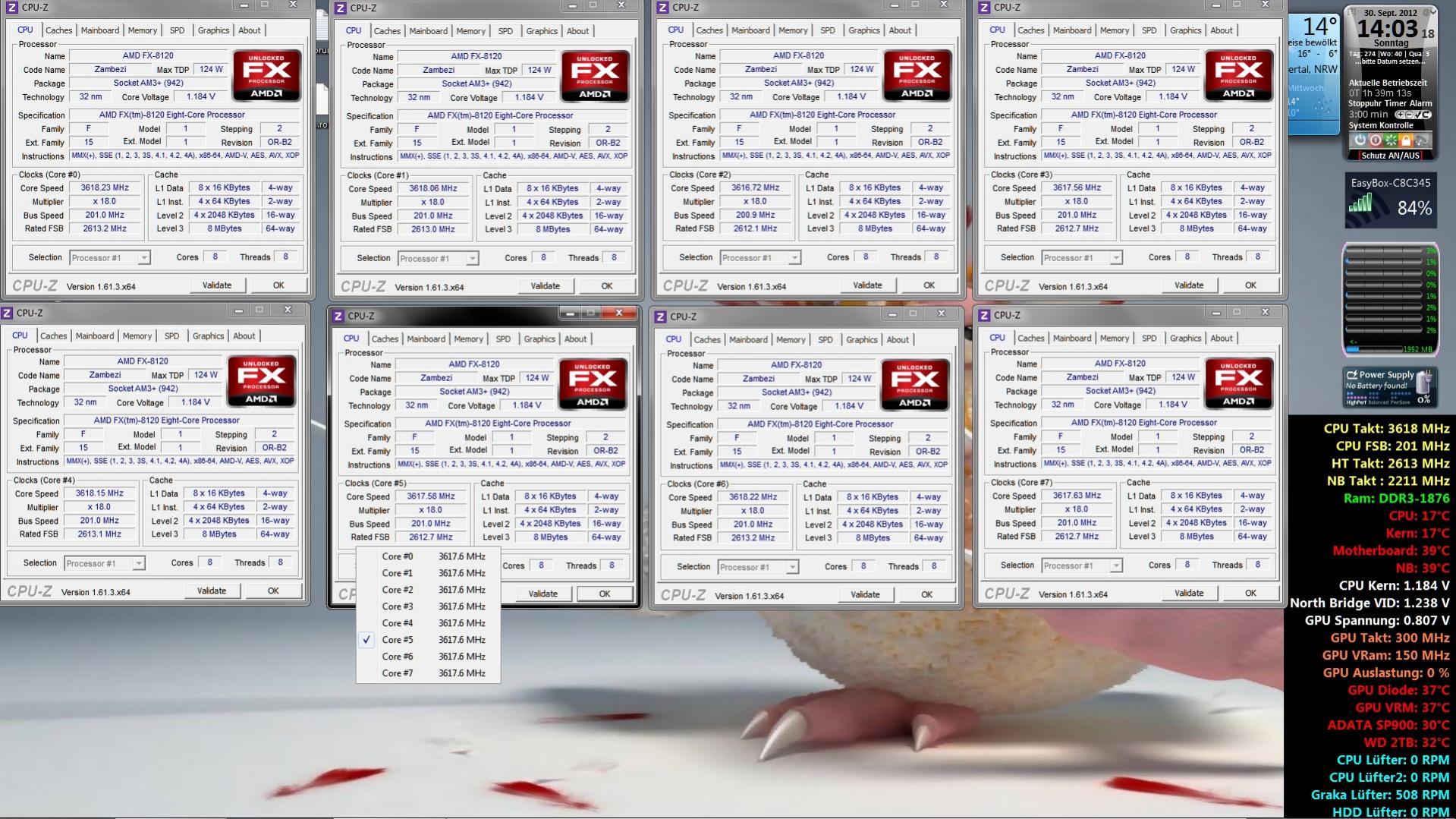Click the CPU-Z title icon of Core #1 window
The height and width of the screenshot is (819, 1456).
(341, 8)
